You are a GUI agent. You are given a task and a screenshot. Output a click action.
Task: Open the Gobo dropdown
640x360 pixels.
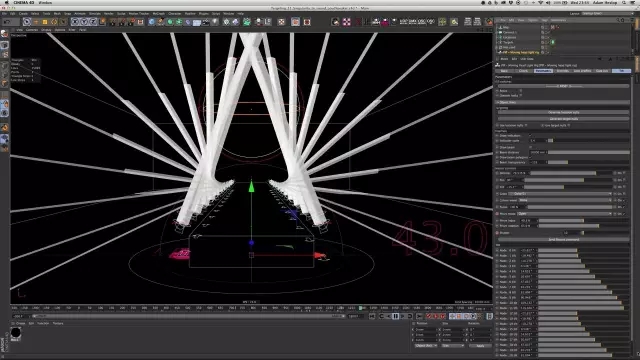pyautogui.click(x=561, y=193)
